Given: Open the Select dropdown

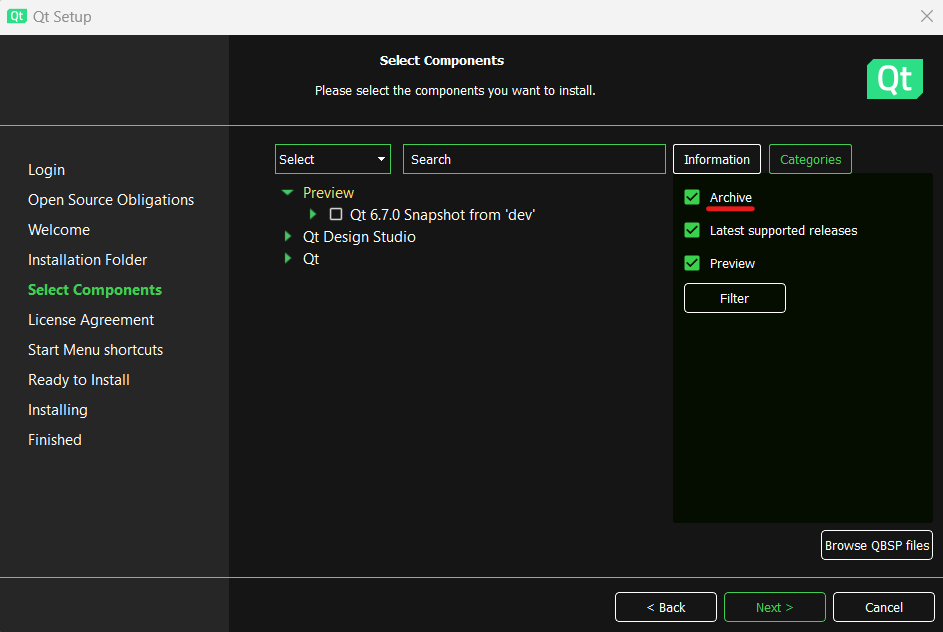Looking at the screenshot, I should 332,159.
